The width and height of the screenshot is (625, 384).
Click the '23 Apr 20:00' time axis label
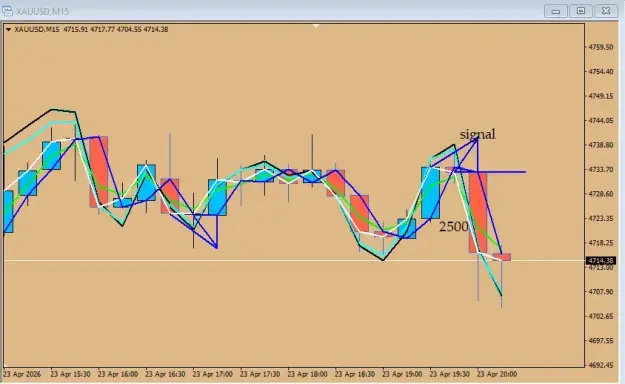tap(497, 374)
